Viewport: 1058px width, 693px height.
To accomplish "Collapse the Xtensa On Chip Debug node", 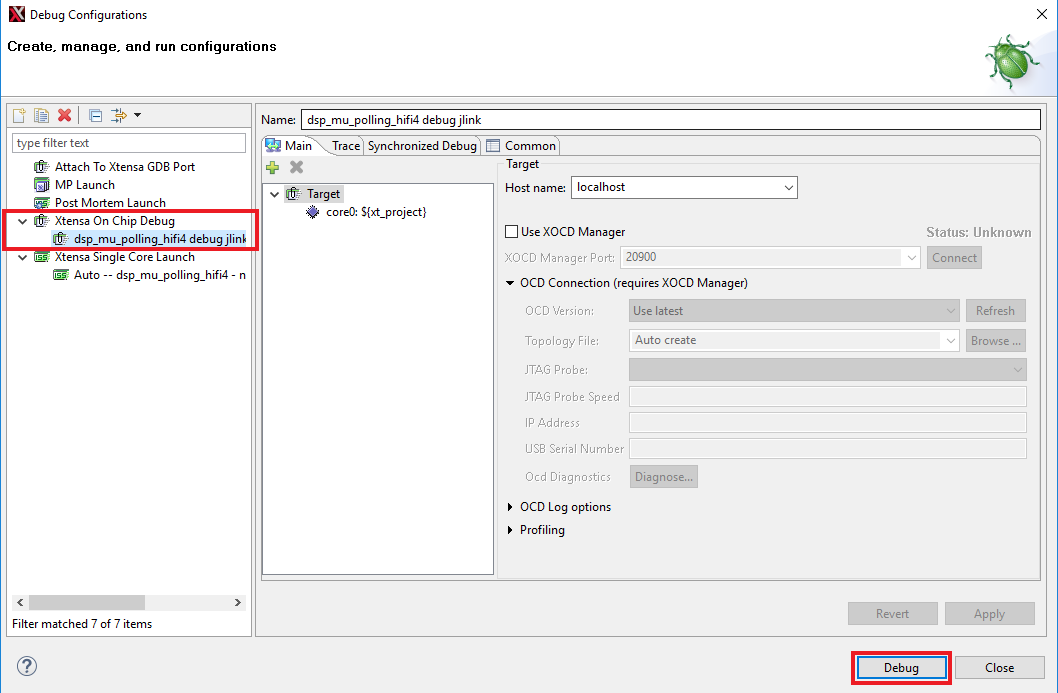I will coord(22,221).
